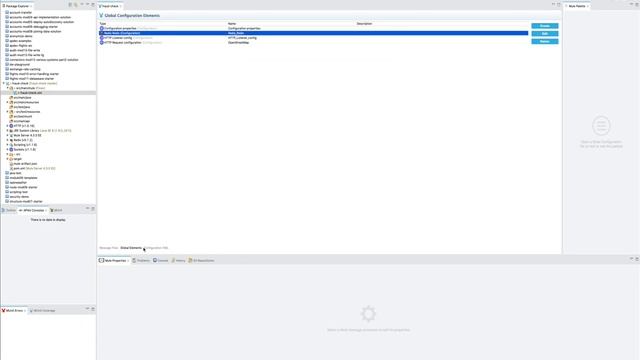Sort by the Name column header
Screen dimensions: 640x360
(x=232, y=24)
